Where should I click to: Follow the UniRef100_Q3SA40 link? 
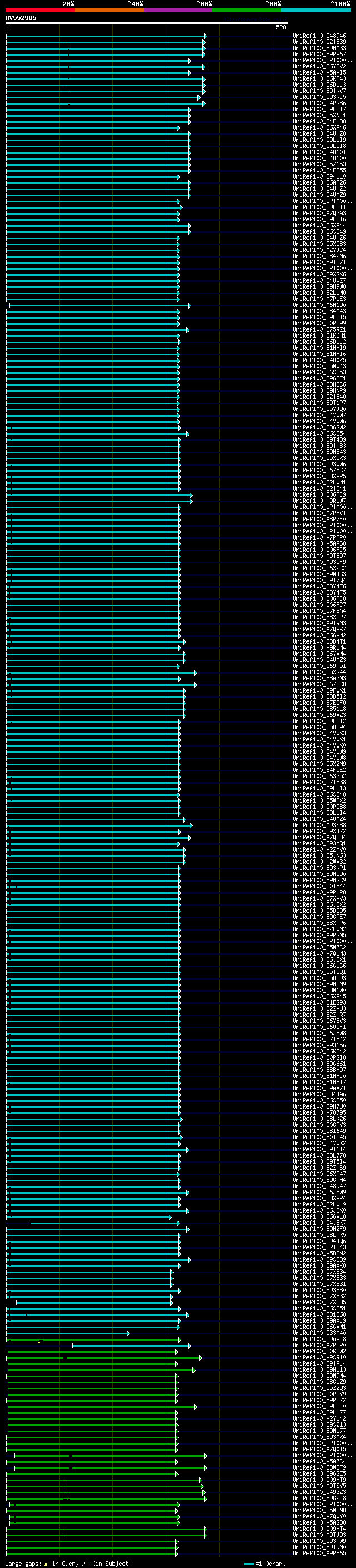pos(319,1332)
